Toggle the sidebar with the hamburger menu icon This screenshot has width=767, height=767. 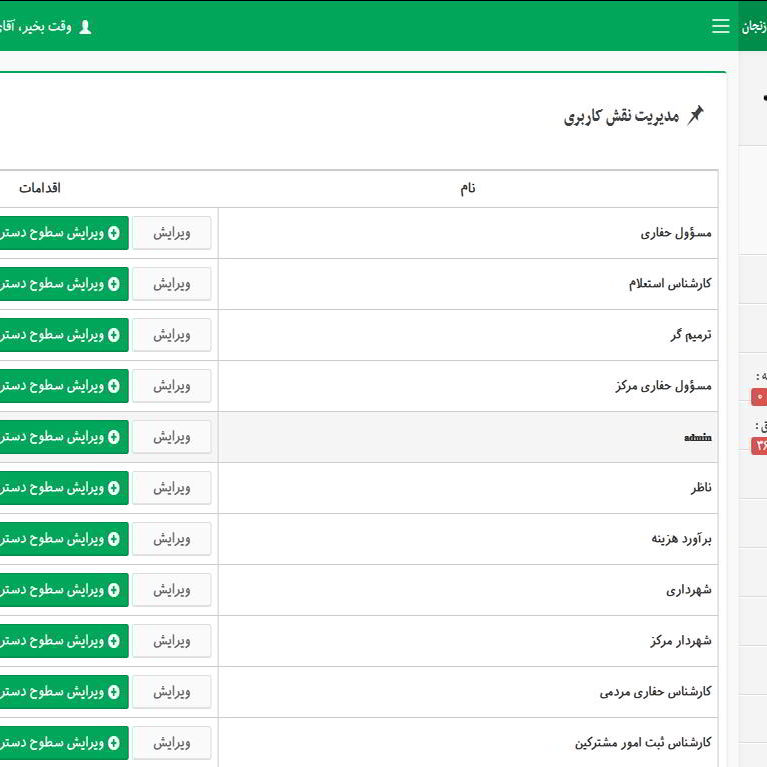pos(720,26)
